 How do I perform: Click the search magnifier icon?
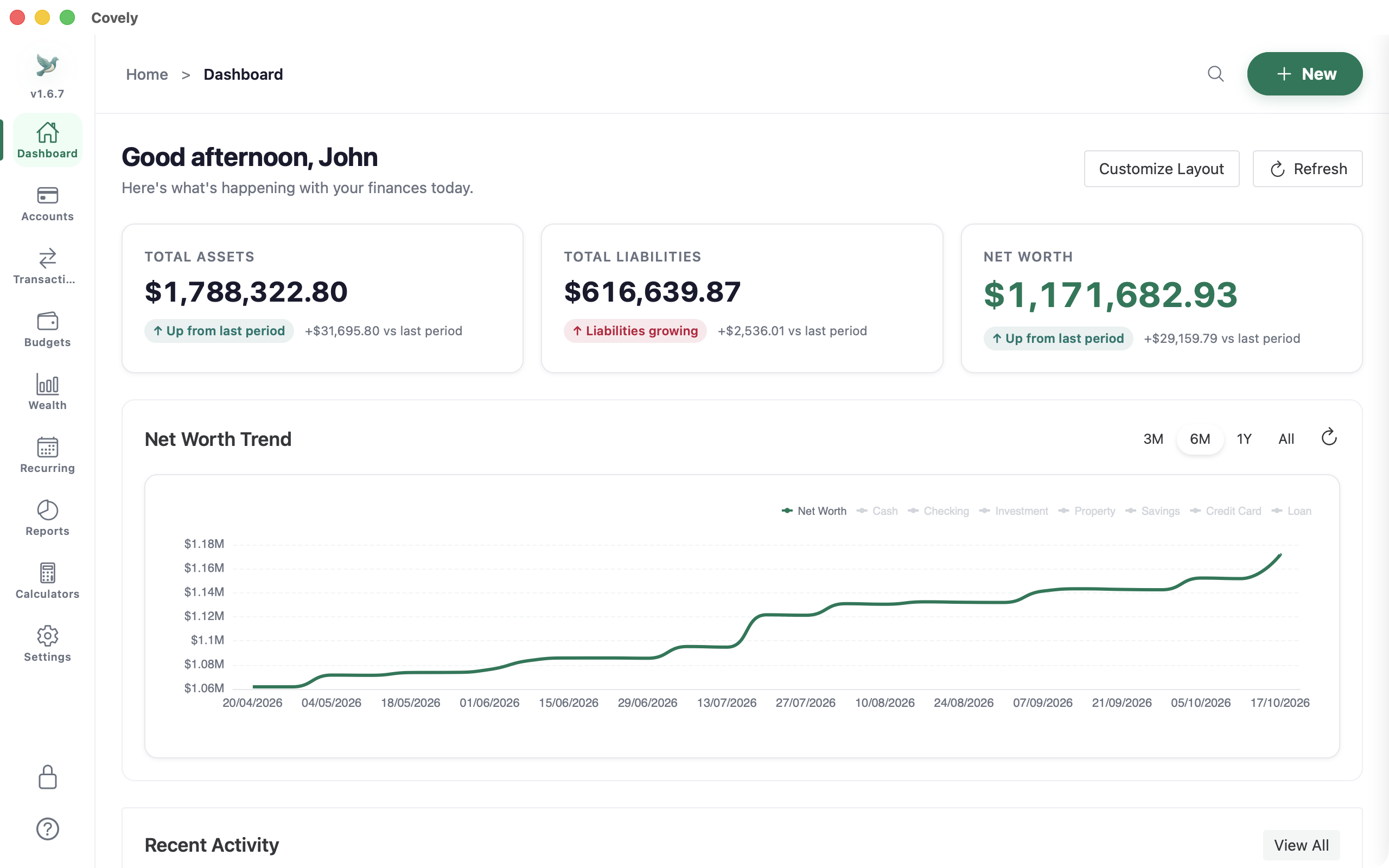(1215, 74)
